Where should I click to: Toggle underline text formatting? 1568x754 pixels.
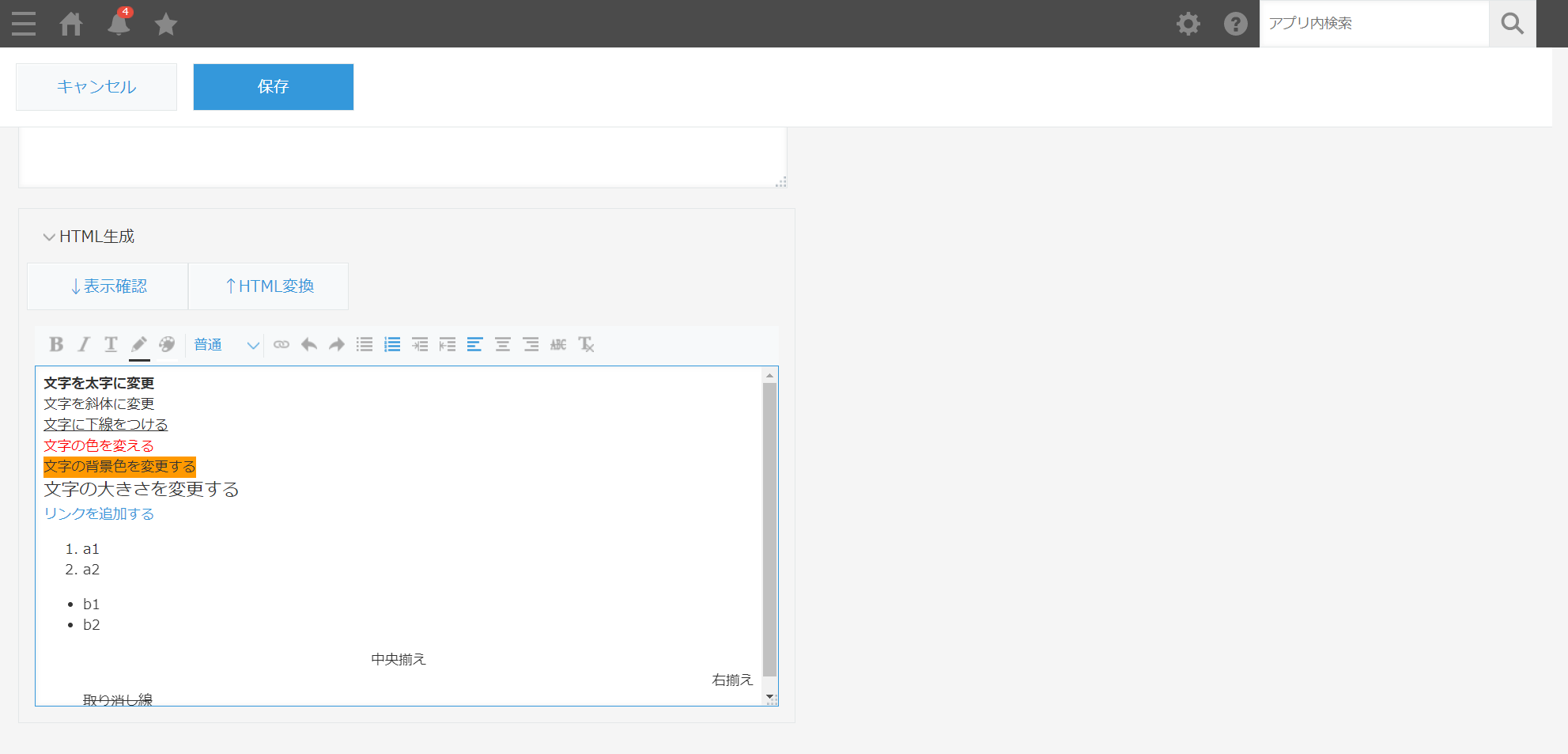(x=111, y=344)
